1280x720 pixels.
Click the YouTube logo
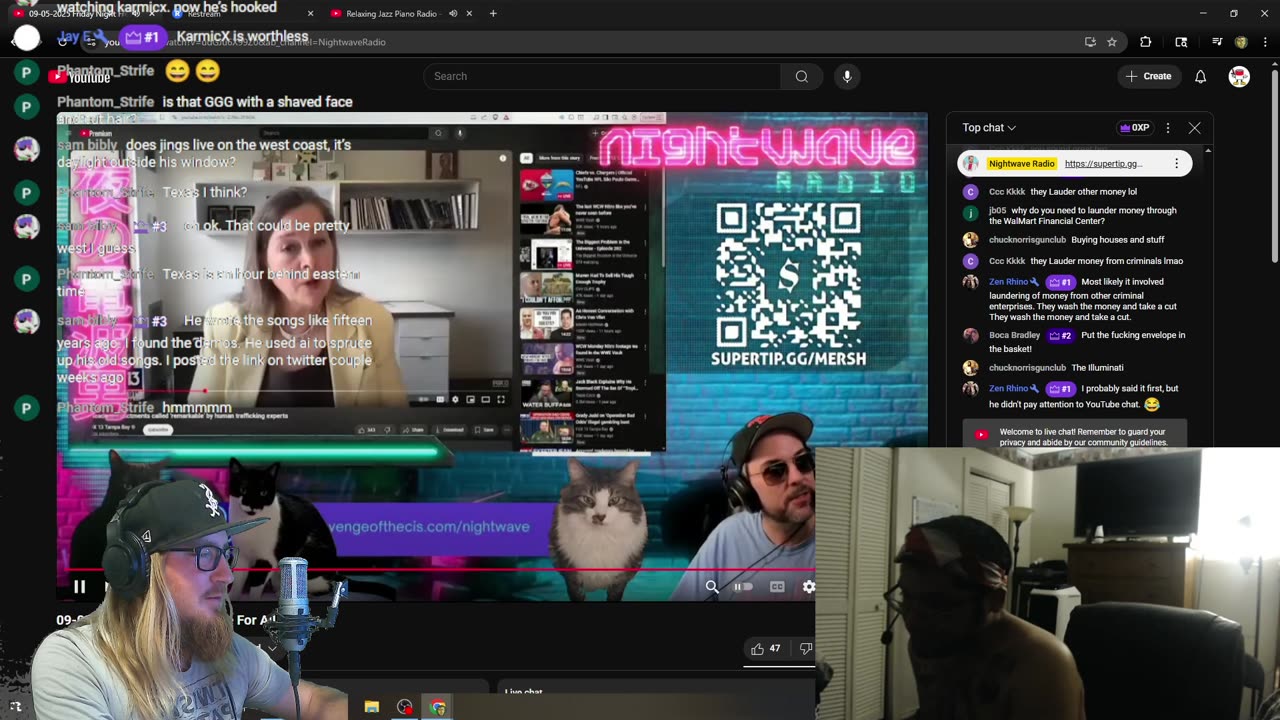80,77
